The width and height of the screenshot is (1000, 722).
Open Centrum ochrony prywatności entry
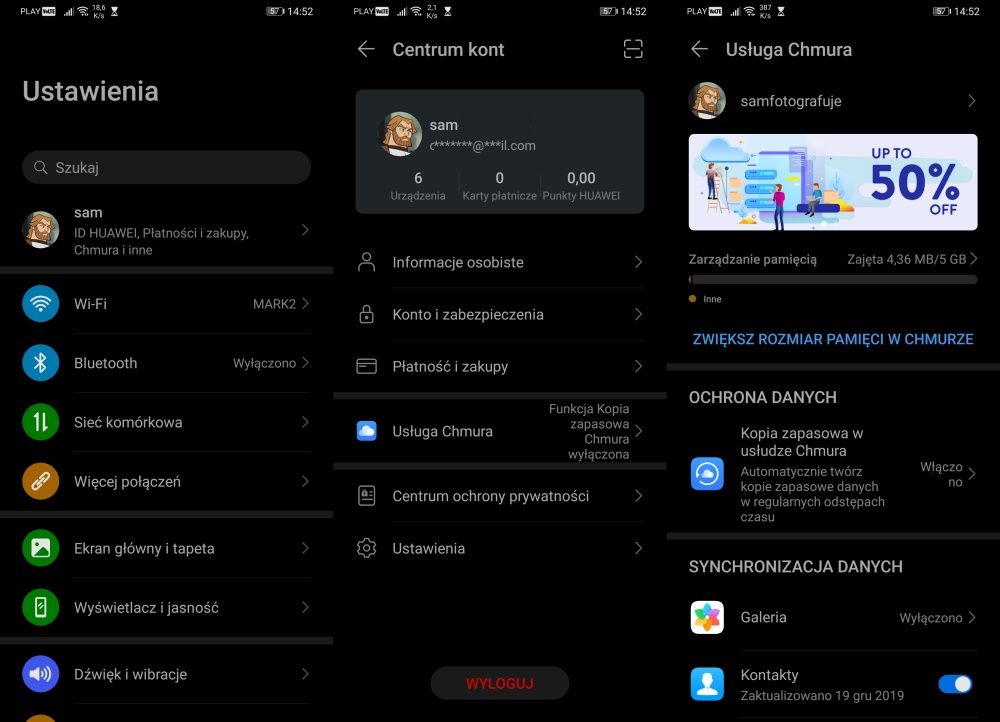(x=499, y=496)
